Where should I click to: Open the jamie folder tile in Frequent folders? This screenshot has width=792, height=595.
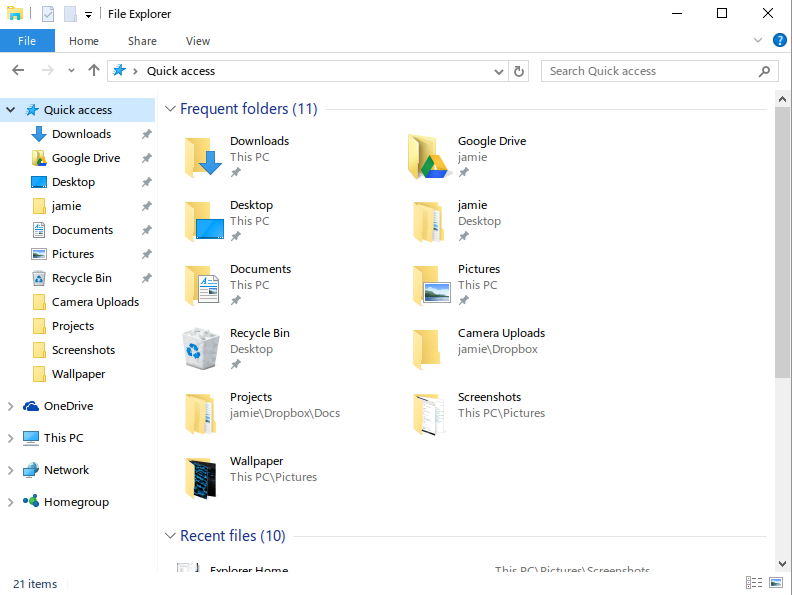(x=457, y=220)
